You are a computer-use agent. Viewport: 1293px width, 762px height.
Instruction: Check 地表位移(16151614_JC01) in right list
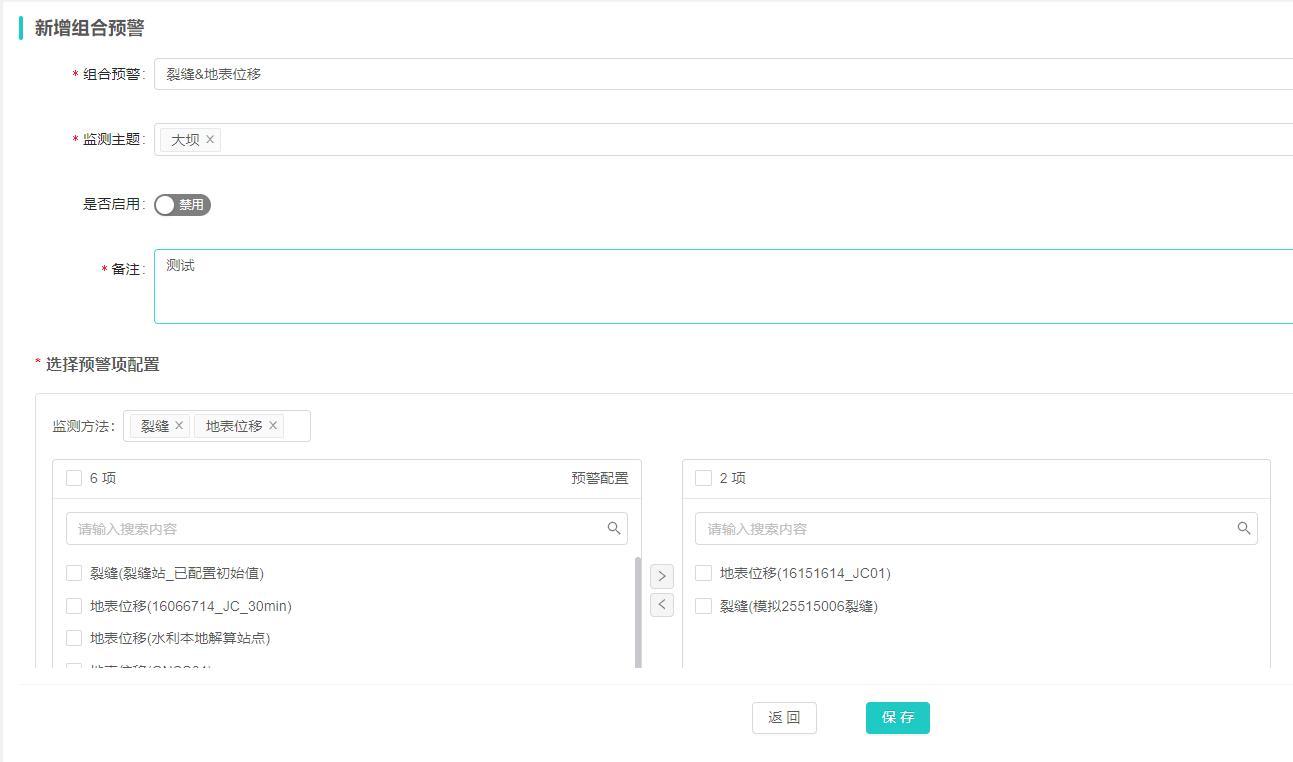click(x=703, y=573)
